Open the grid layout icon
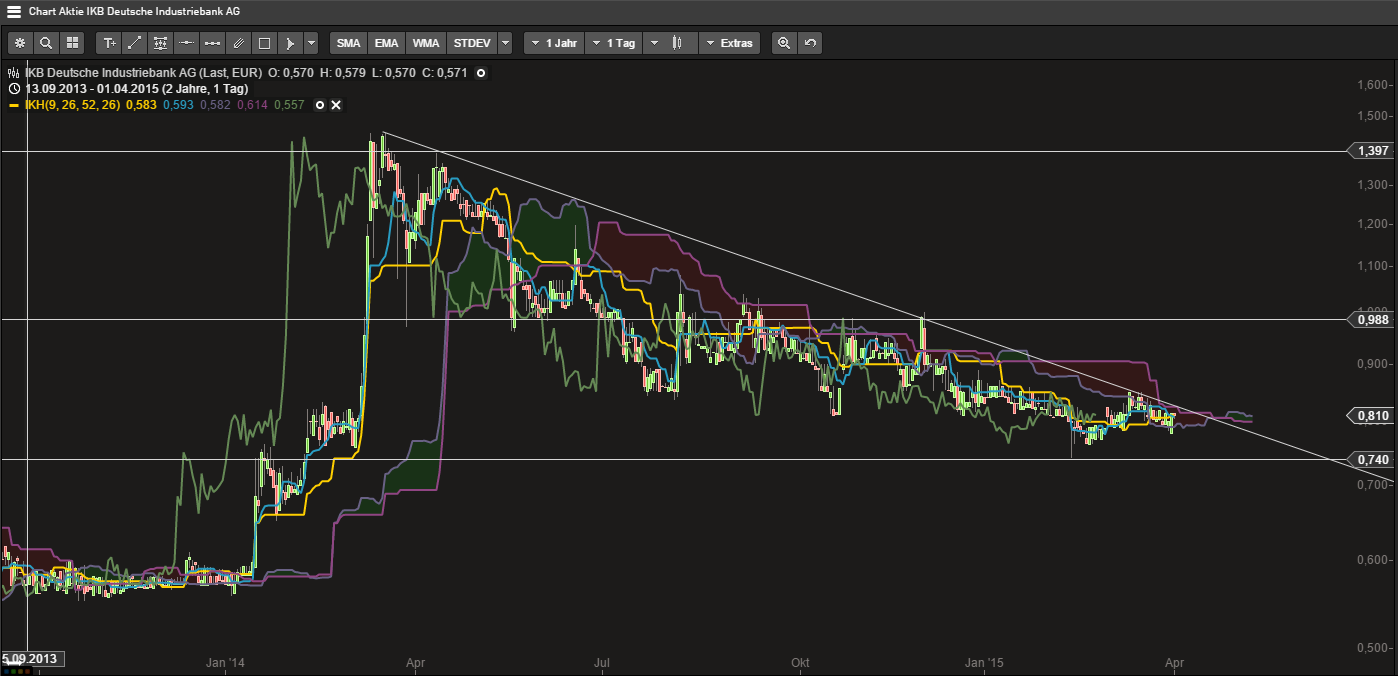 (72, 43)
